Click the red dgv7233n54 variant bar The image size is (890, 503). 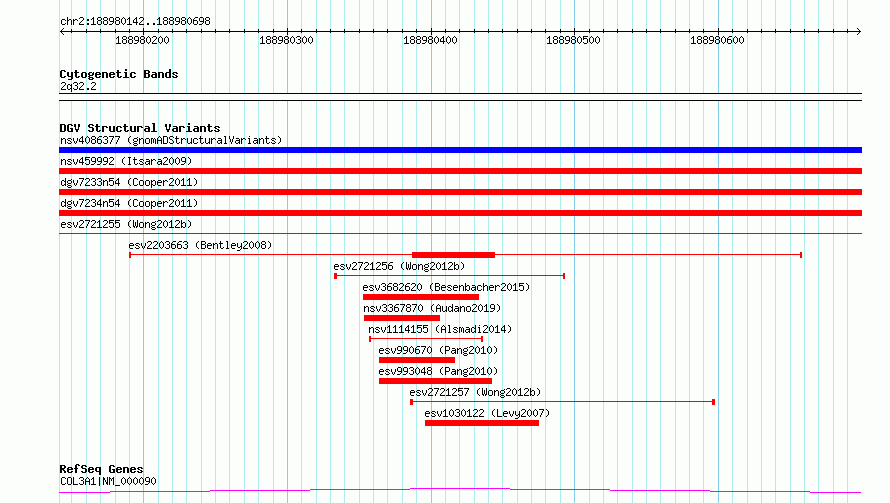point(460,192)
